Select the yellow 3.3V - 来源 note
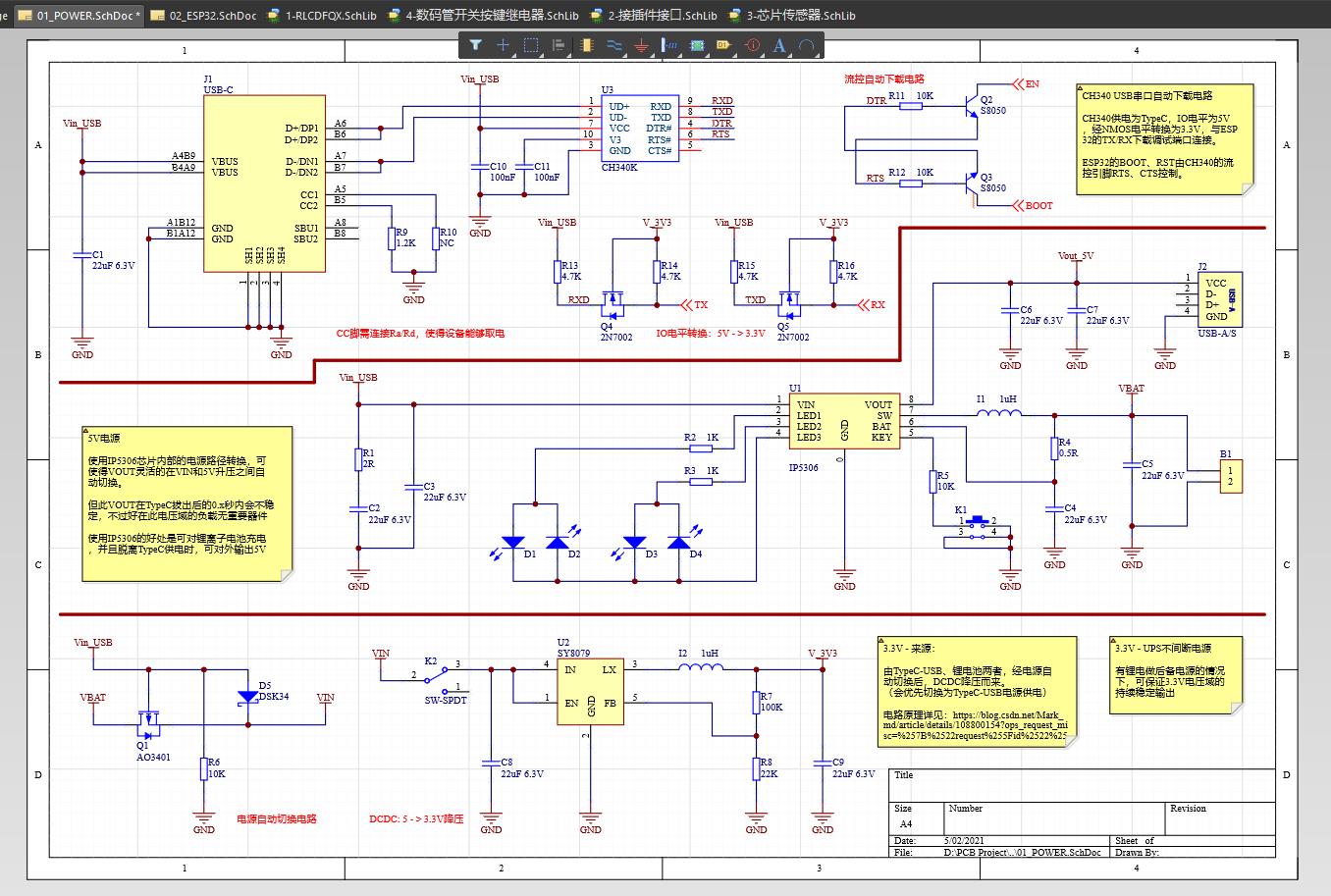Viewport: 1331px width, 896px height. [978, 691]
